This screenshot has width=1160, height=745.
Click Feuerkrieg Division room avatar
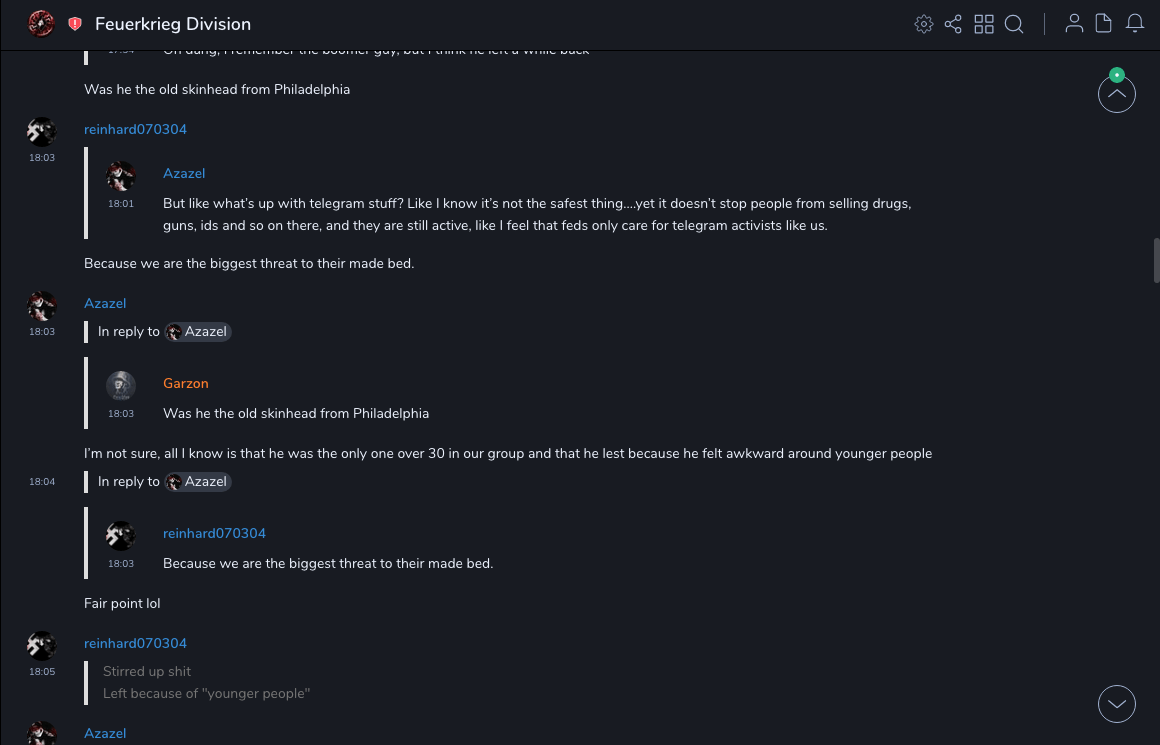pos(41,23)
